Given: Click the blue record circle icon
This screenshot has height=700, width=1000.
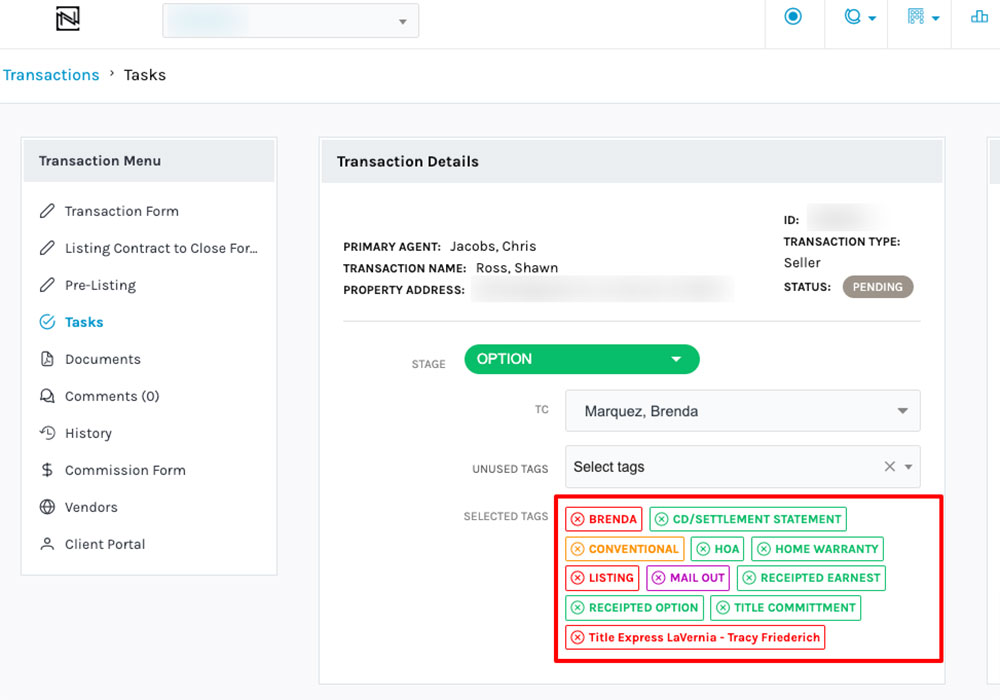Looking at the screenshot, I should [793, 17].
